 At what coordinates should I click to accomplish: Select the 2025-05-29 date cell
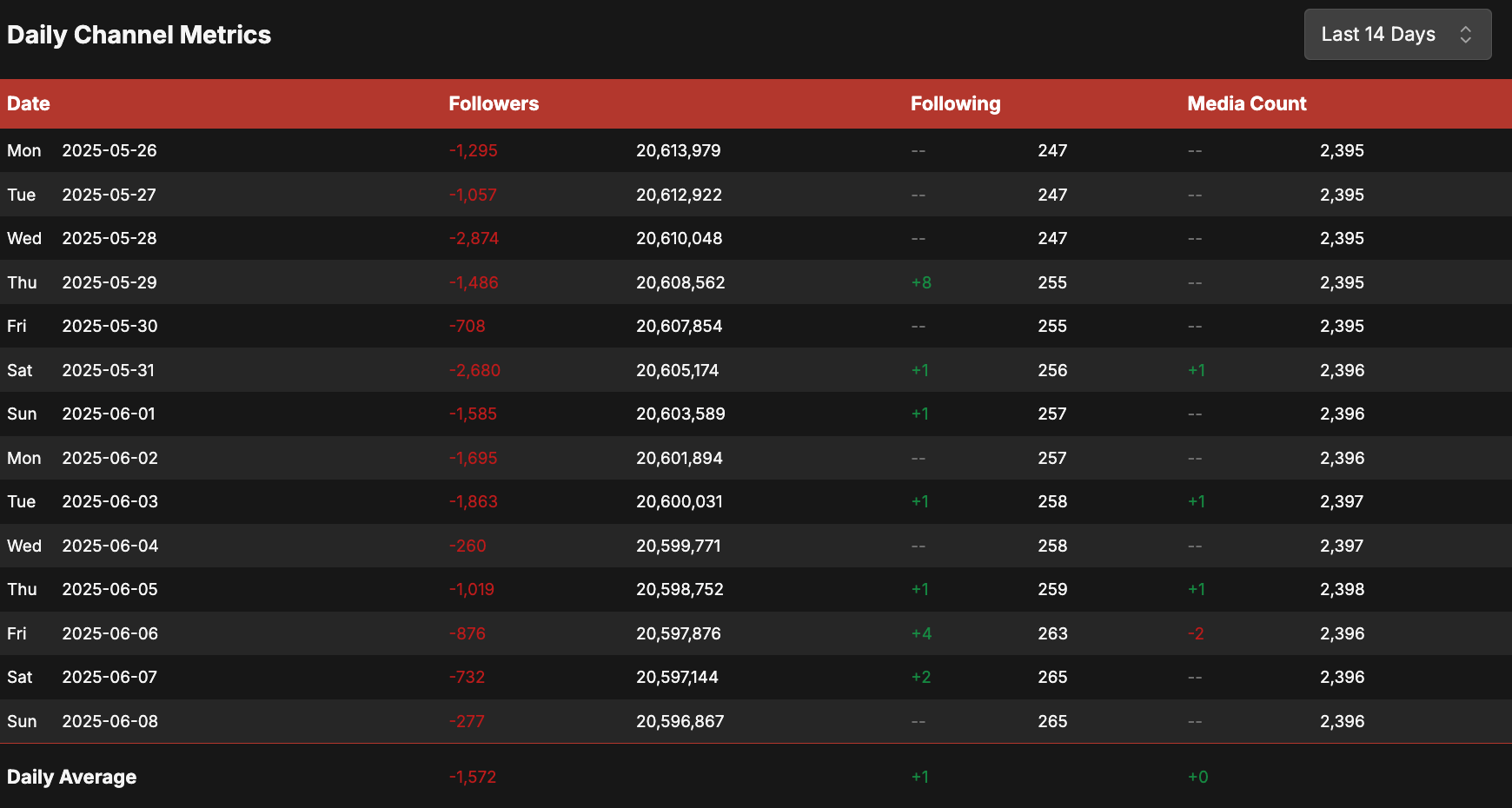[x=109, y=282]
